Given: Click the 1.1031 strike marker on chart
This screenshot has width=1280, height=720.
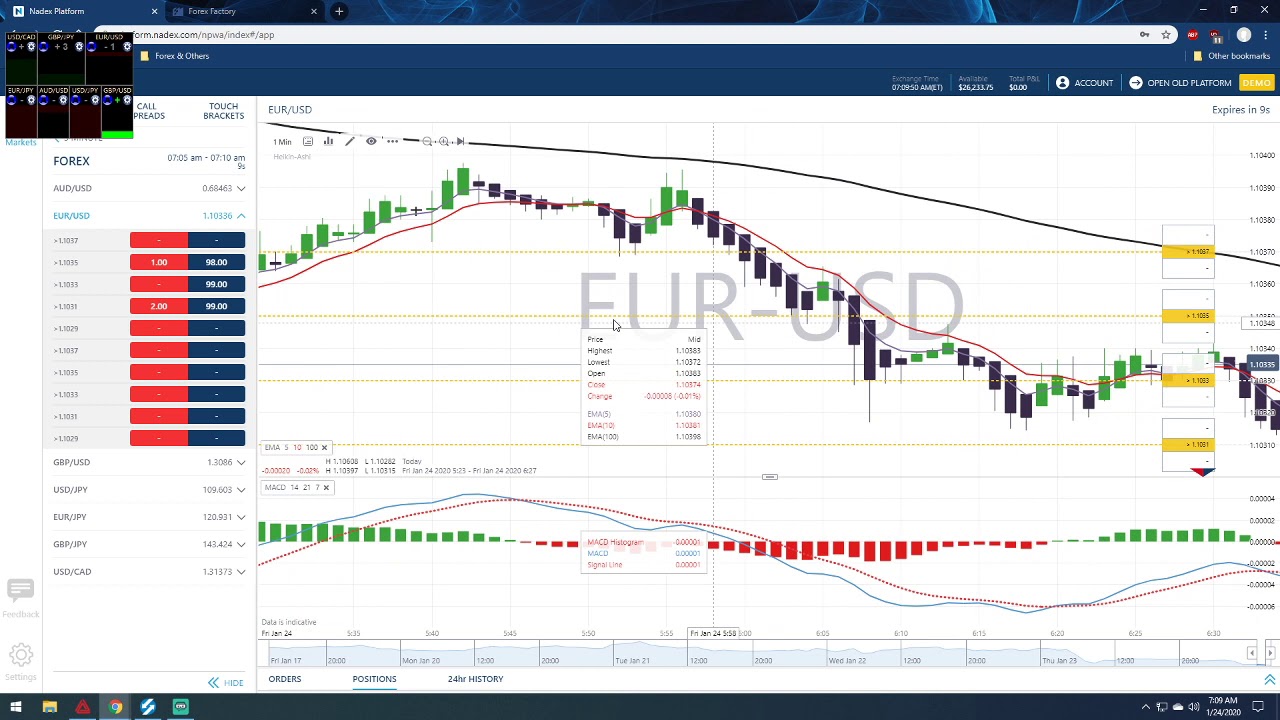Looking at the screenshot, I should point(1188,445).
